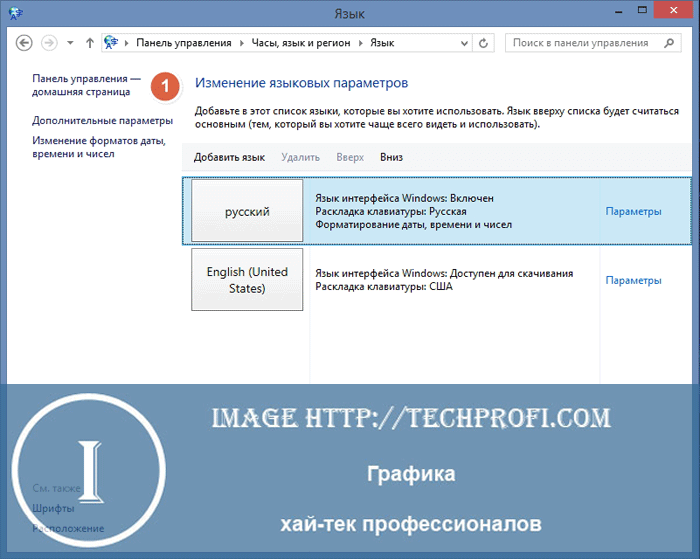Click the orange number 1 badge
The width and height of the screenshot is (700, 559).
166,87
